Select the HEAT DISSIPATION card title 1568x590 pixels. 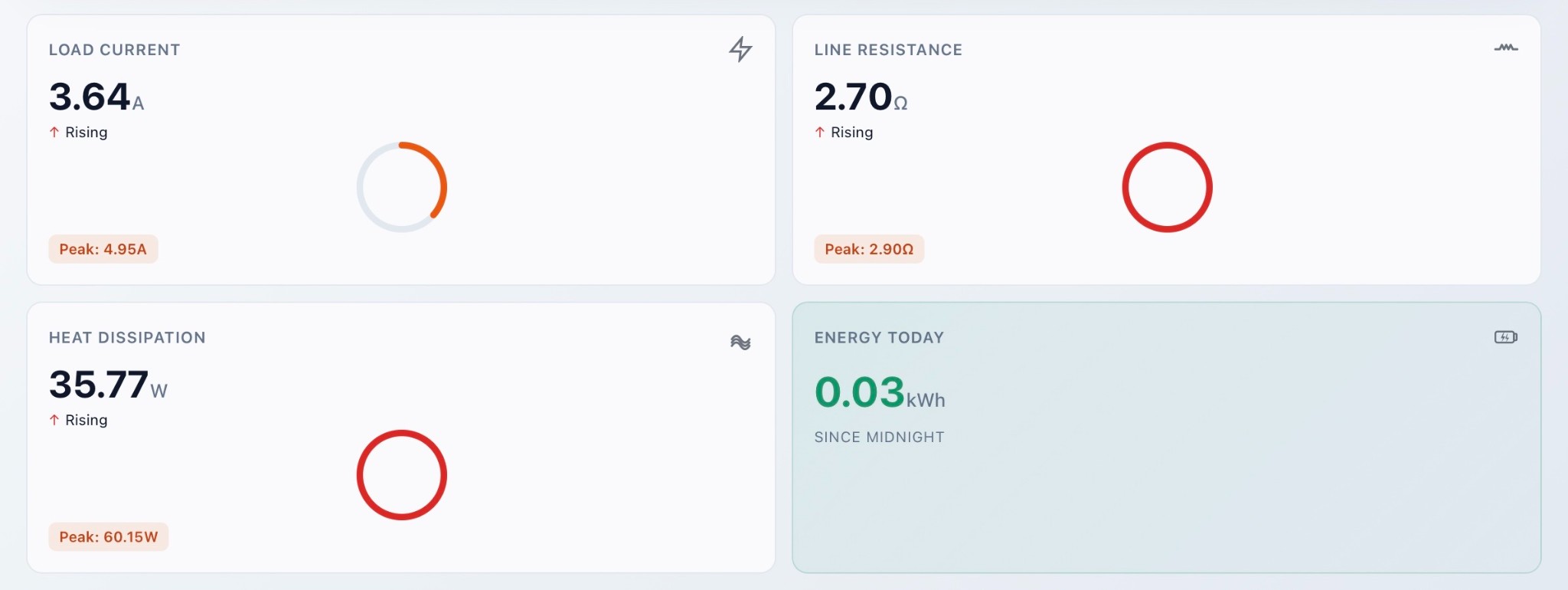coord(127,337)
